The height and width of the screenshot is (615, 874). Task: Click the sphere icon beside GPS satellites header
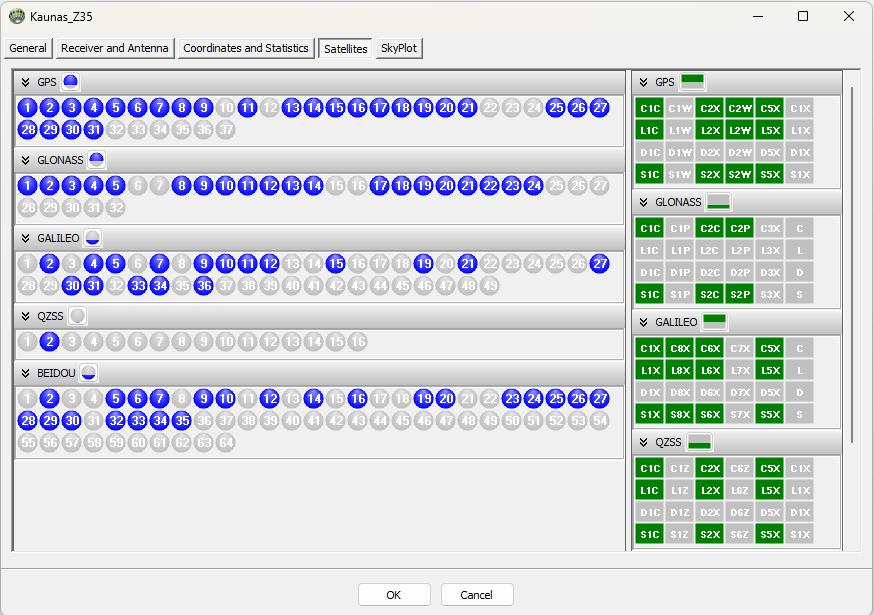click(71, 82)
